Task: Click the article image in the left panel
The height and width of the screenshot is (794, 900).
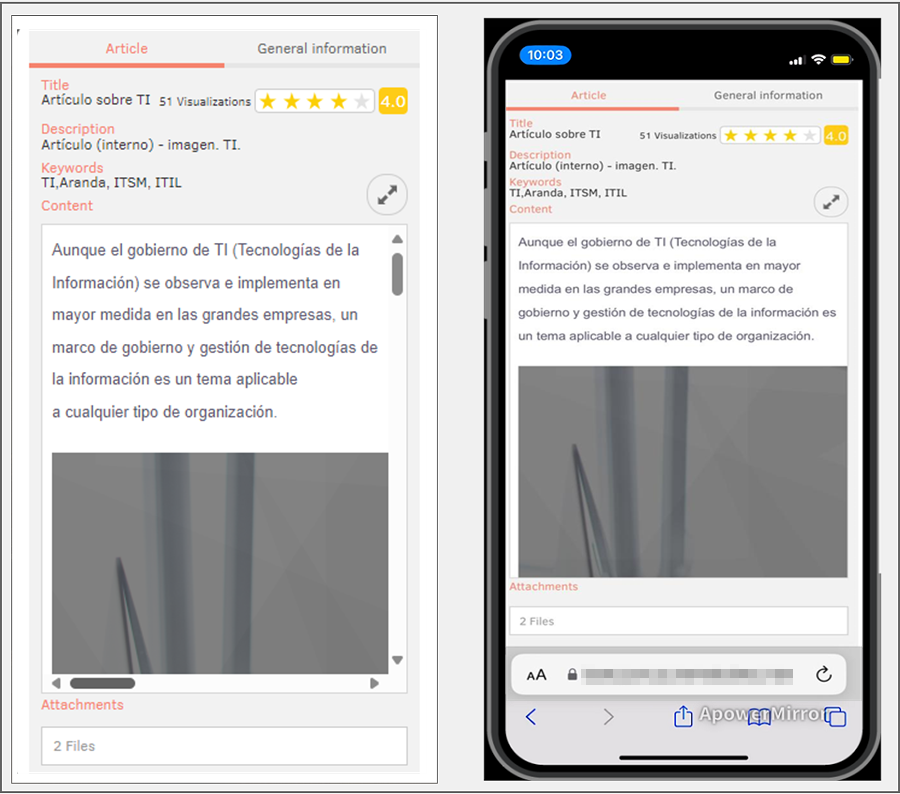Action: 220,563
